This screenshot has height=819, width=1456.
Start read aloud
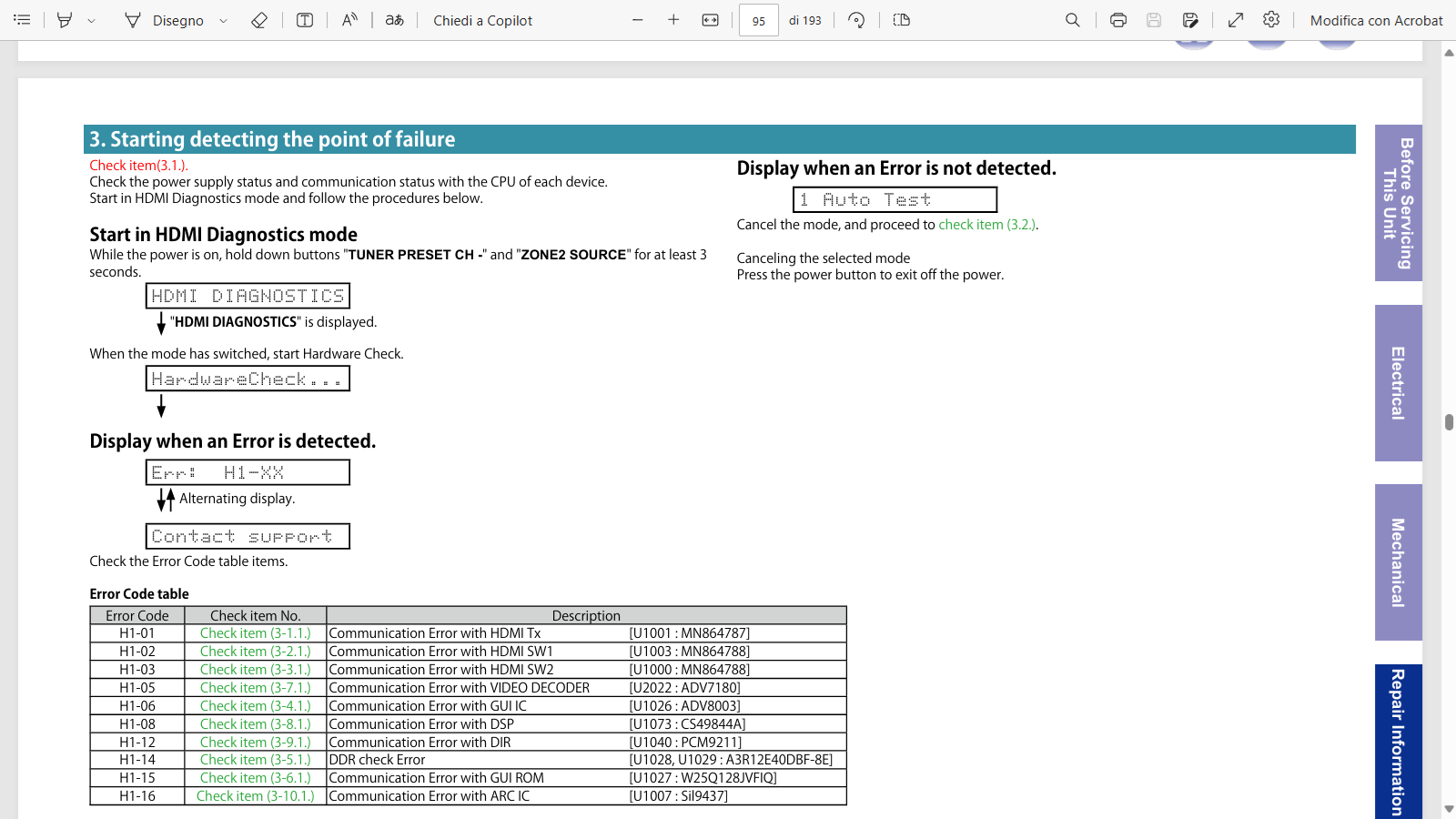click(349, 20)
